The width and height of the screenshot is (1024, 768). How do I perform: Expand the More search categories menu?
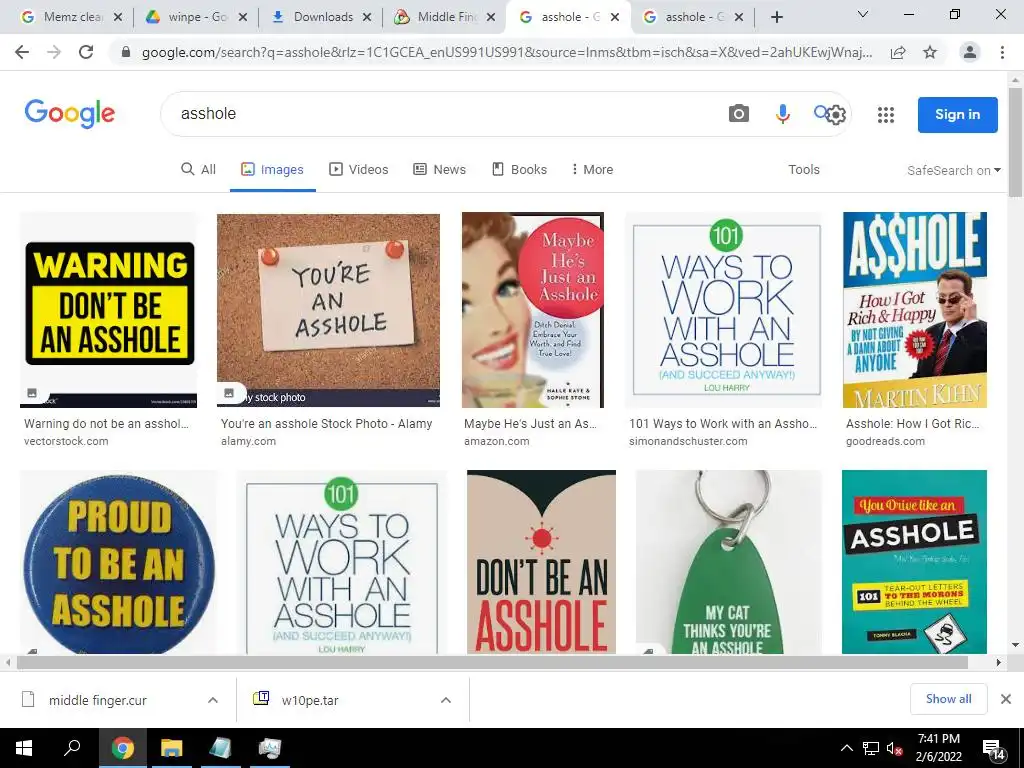click(592, 169)
